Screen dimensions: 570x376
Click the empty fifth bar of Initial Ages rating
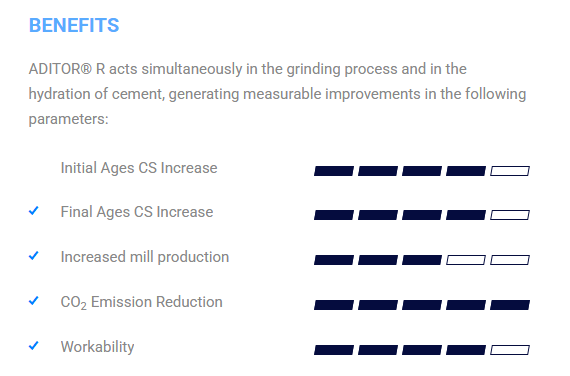(x=510, y=171)
